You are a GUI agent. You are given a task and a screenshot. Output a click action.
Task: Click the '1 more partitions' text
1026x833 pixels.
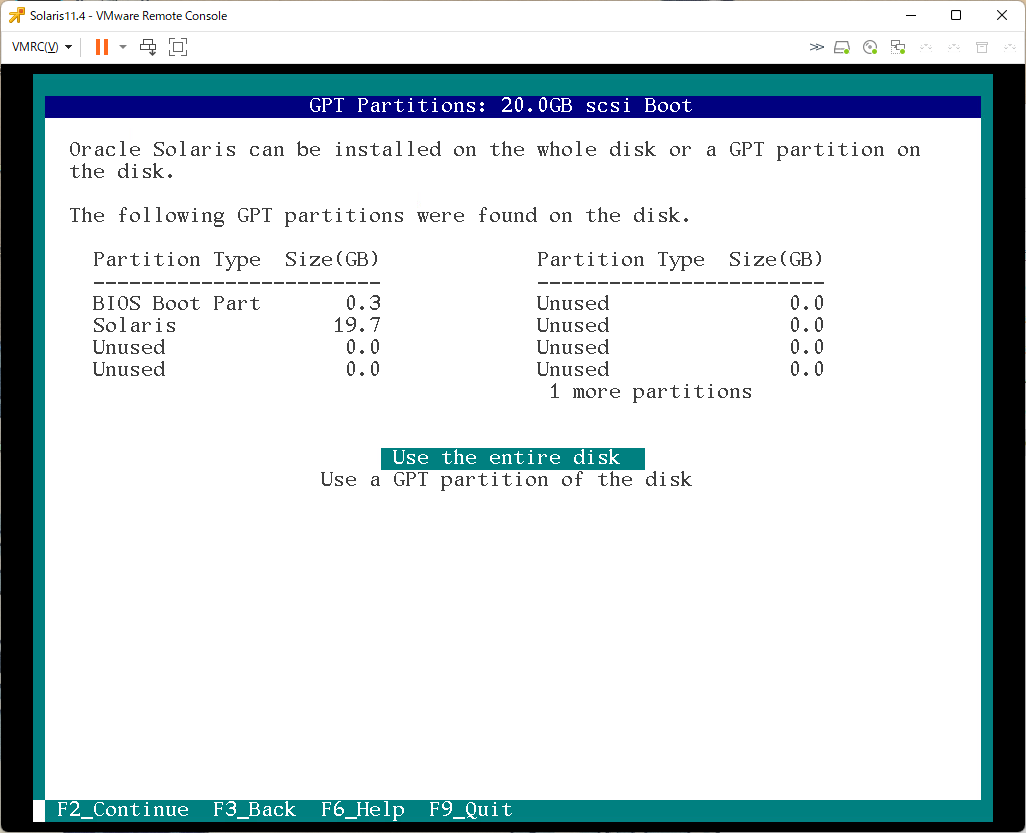pyautogui.click(x=650, y=391)
